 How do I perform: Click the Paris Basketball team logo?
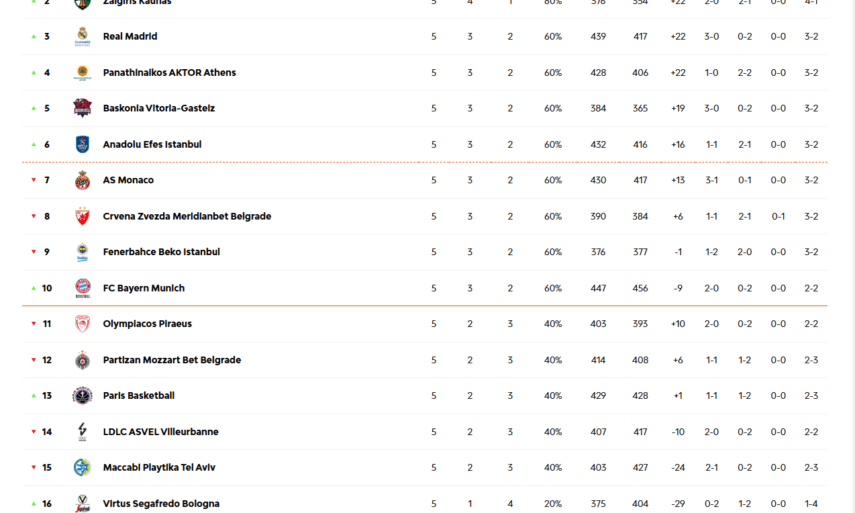82,396
